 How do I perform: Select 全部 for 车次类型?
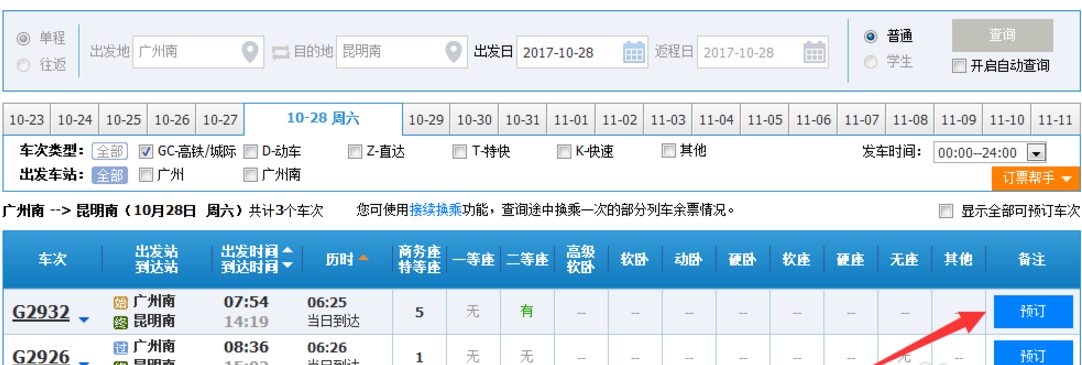[x=110, y=152]
